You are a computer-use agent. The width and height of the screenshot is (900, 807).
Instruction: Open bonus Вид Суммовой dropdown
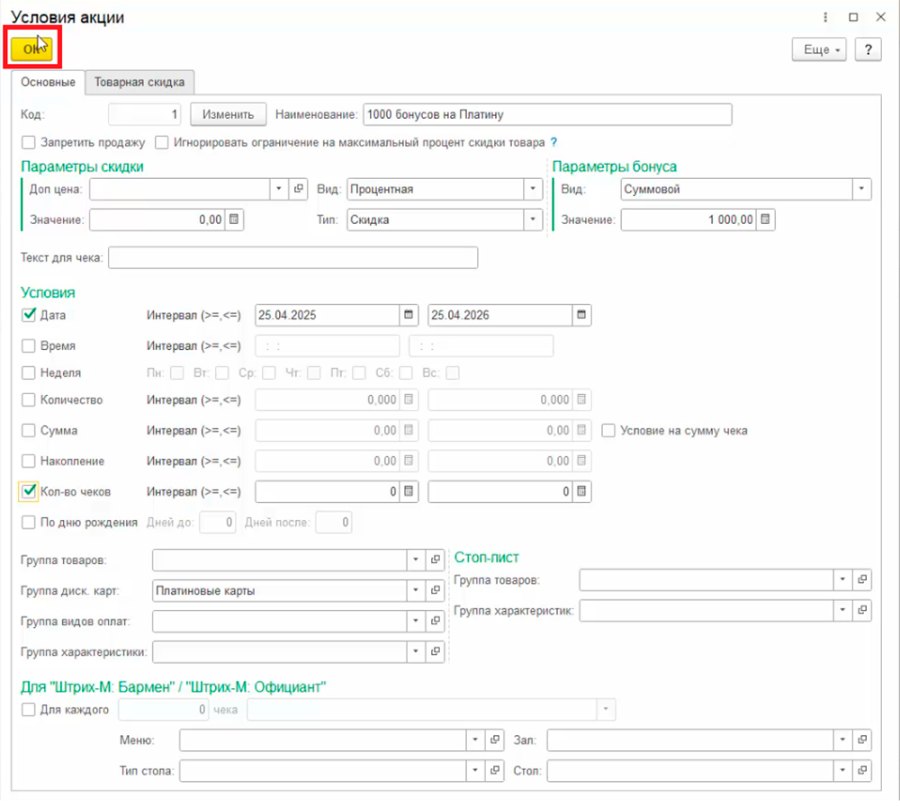[x=862, y=189]
